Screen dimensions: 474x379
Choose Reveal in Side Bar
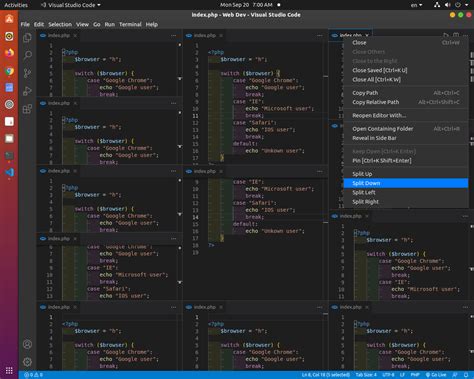[406, 138]
